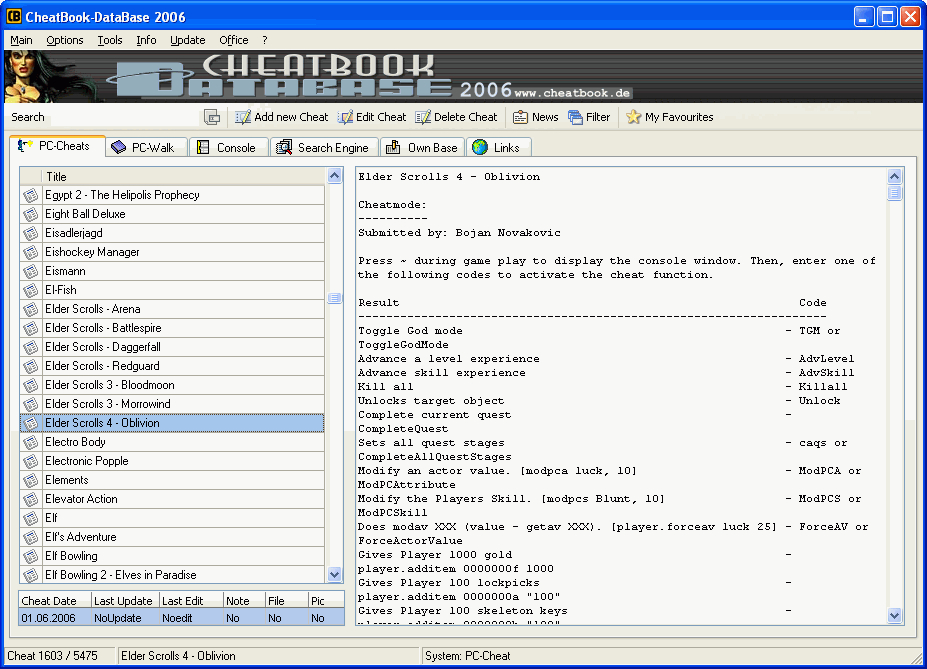Click the Title column header
The width and height of the screenshot is (927, 669).
[x=183, y=176]
